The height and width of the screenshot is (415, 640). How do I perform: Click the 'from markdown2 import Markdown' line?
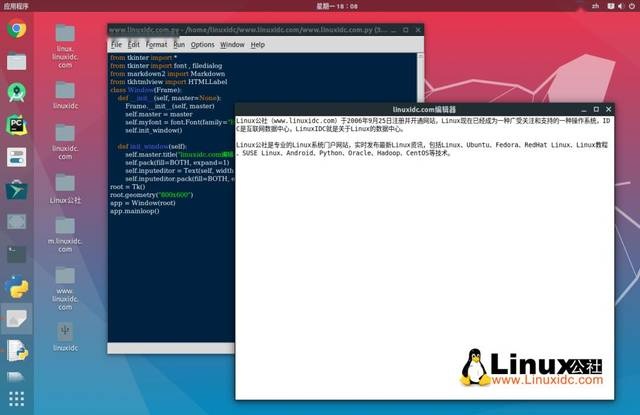[x=167, y=73]
